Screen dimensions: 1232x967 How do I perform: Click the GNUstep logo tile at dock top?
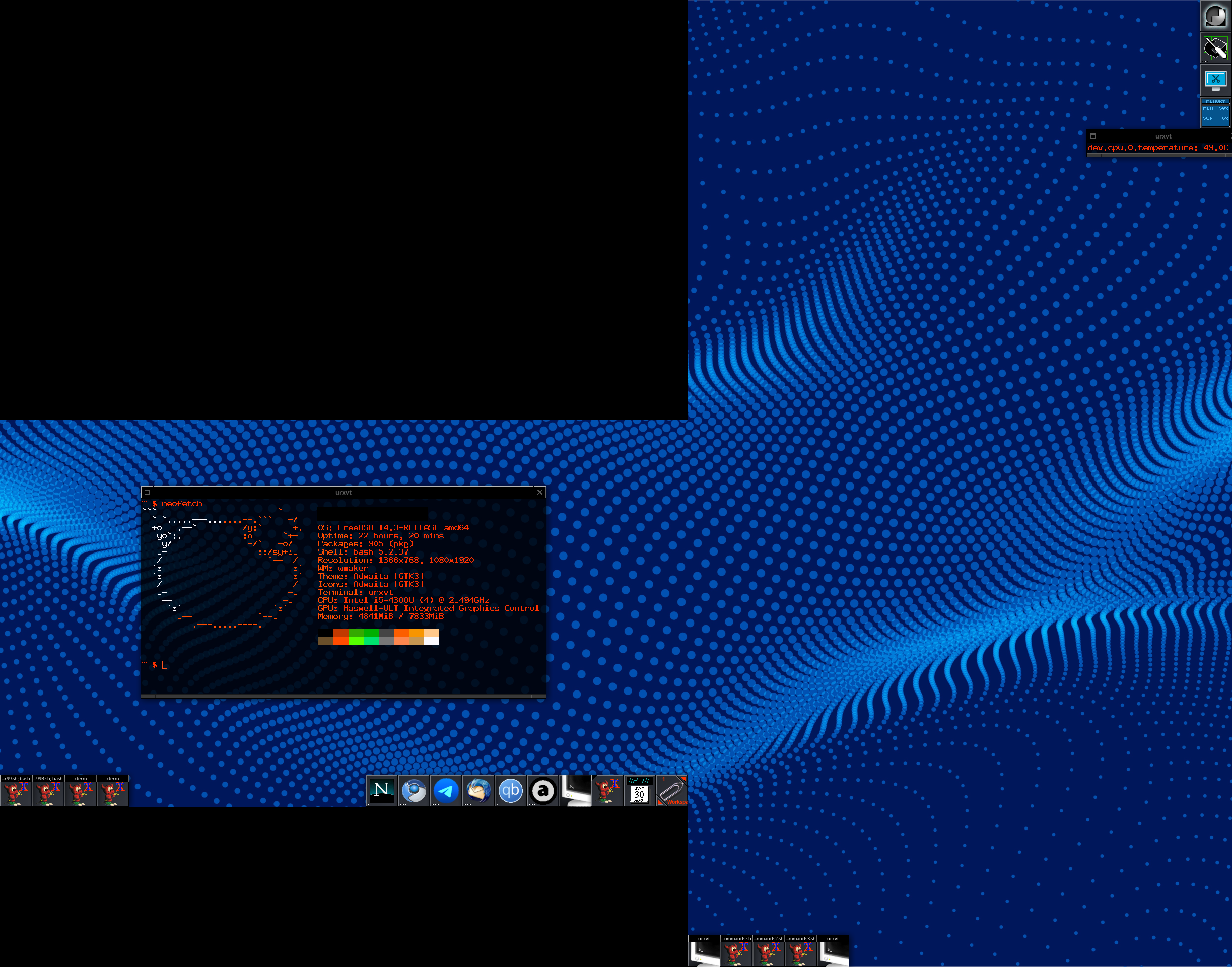tap(1215, 16)
